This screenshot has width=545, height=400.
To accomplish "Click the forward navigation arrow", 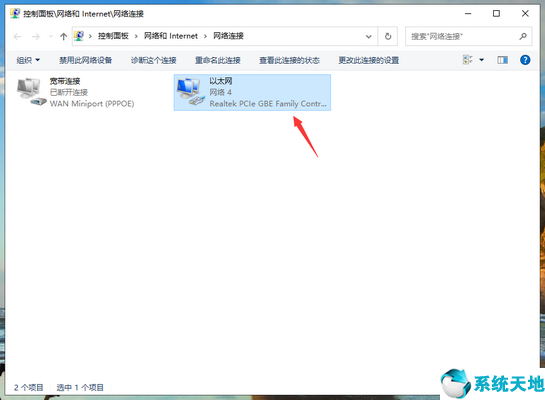I will coord(35,36).
